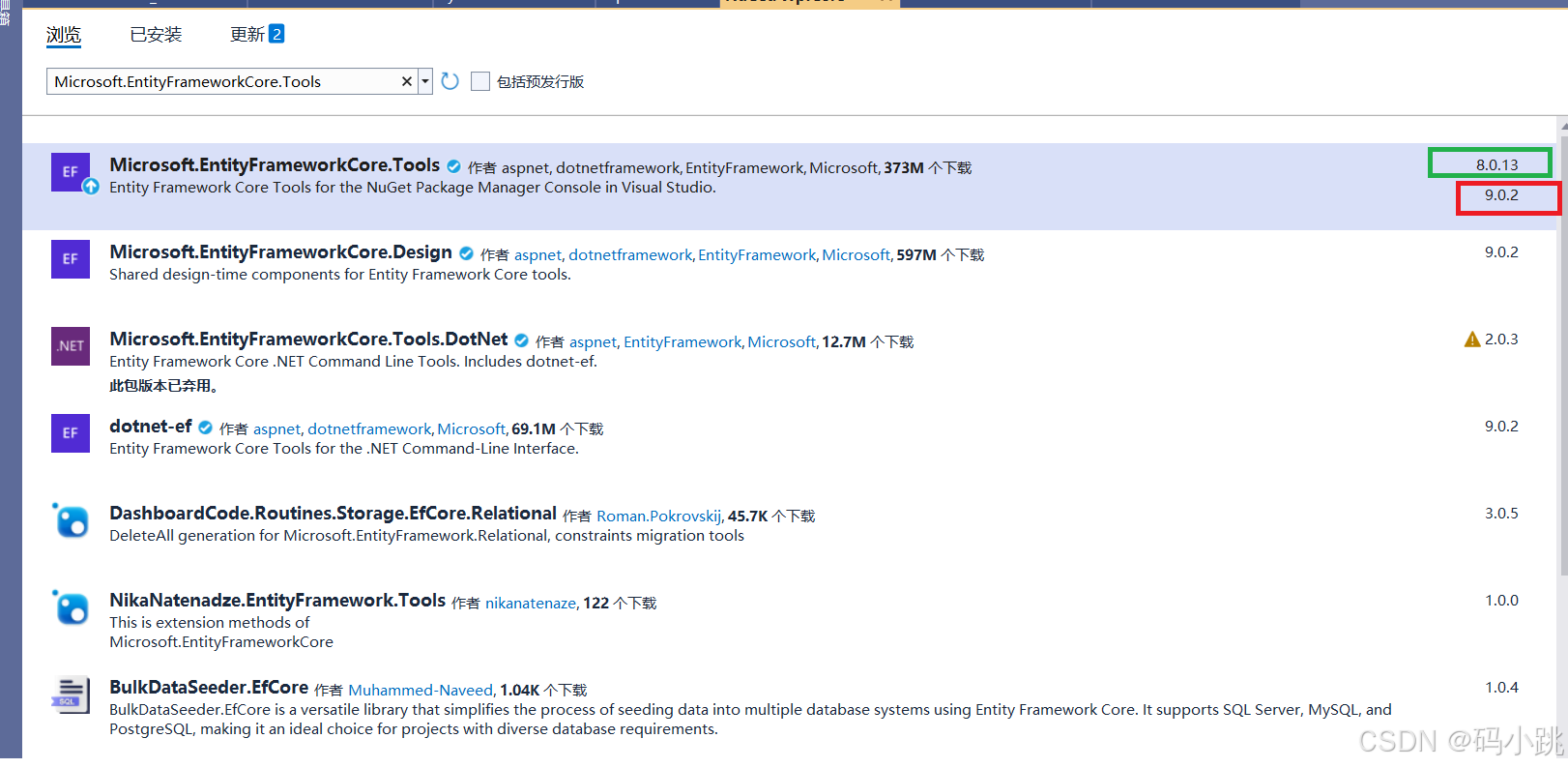Click the Microsoft.EntityFrameworkCore.Tools EF package icon
Image resolution: width=1568 pixels, height=768 pixels.
[71, 172]
